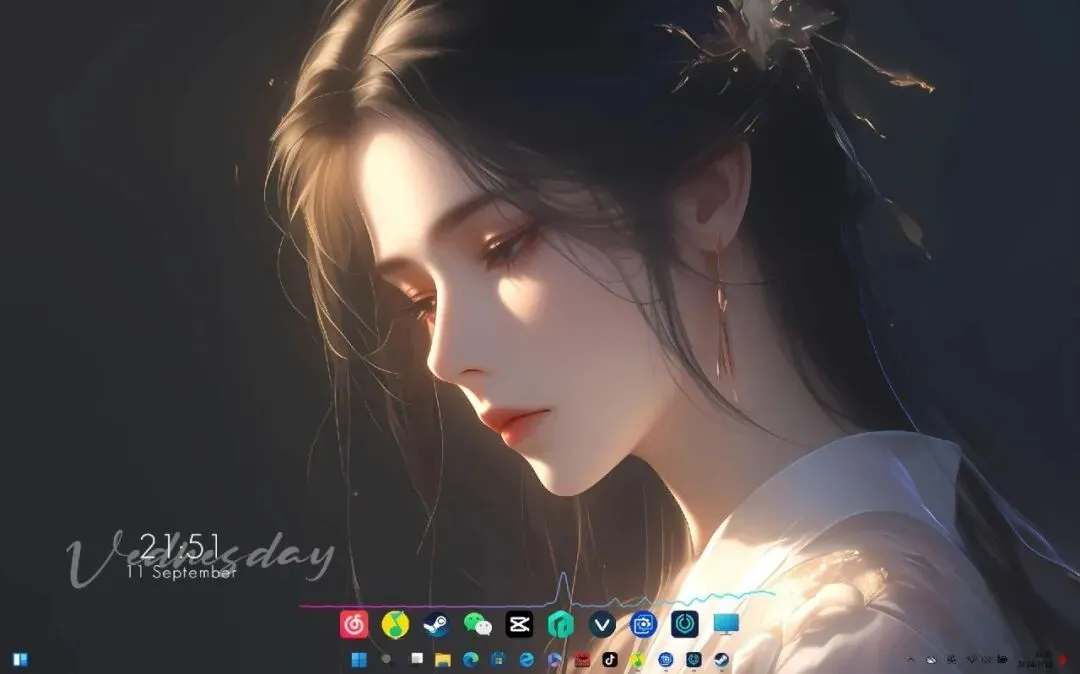Open the dark circle V app in dock
The width and height of the screenshot is (1080, 674).
tap(601, 624)
